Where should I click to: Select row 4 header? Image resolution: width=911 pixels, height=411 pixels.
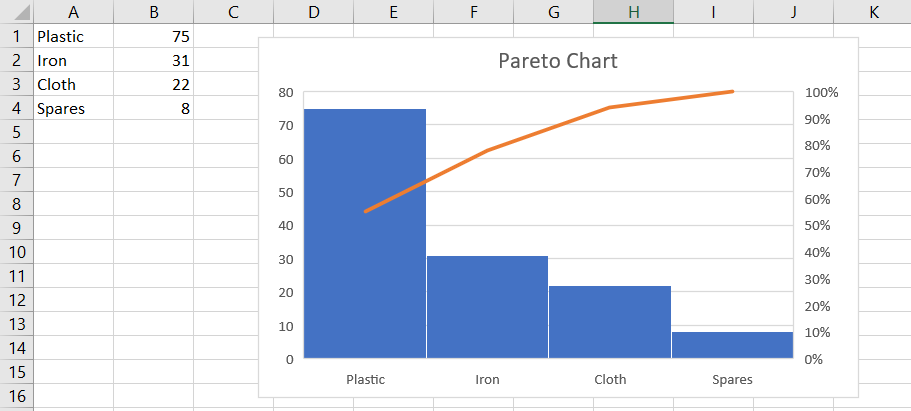point(17,108)
